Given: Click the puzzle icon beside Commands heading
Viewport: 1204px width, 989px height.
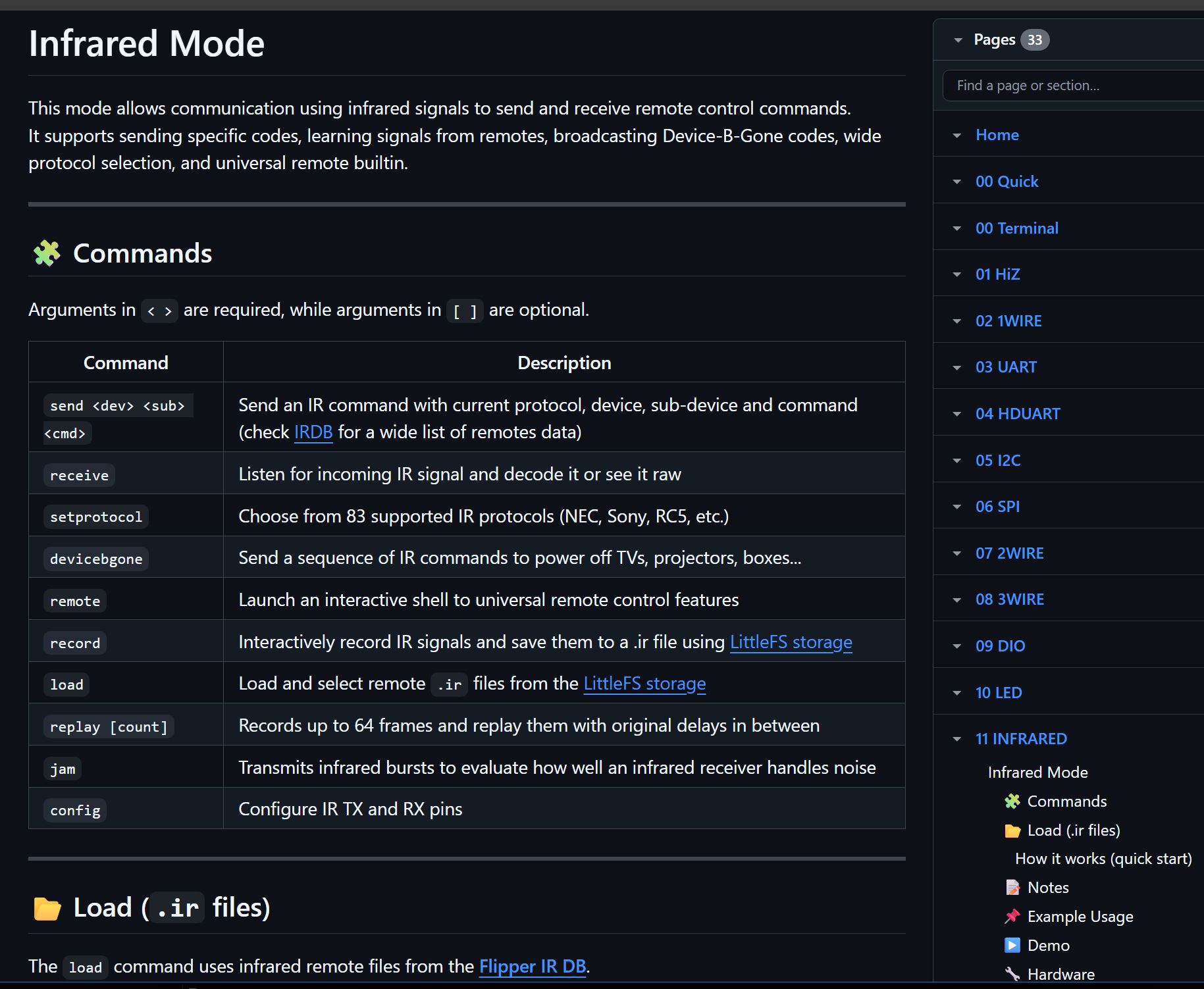Looking at the screenshot, I should (x=47, y=253).
